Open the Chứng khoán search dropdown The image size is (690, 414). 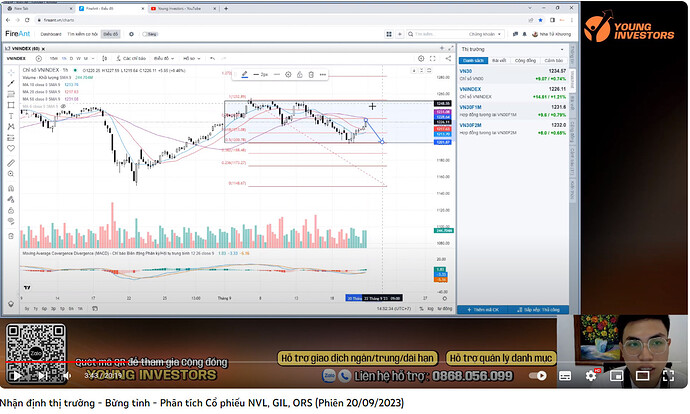tap(484, 34)
